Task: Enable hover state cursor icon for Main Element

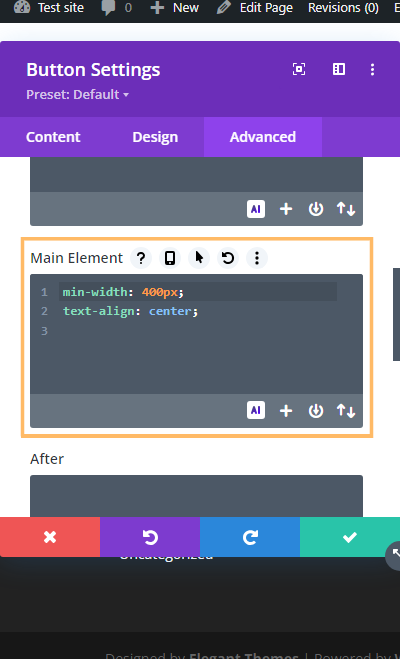Action: tap(199, 258)
